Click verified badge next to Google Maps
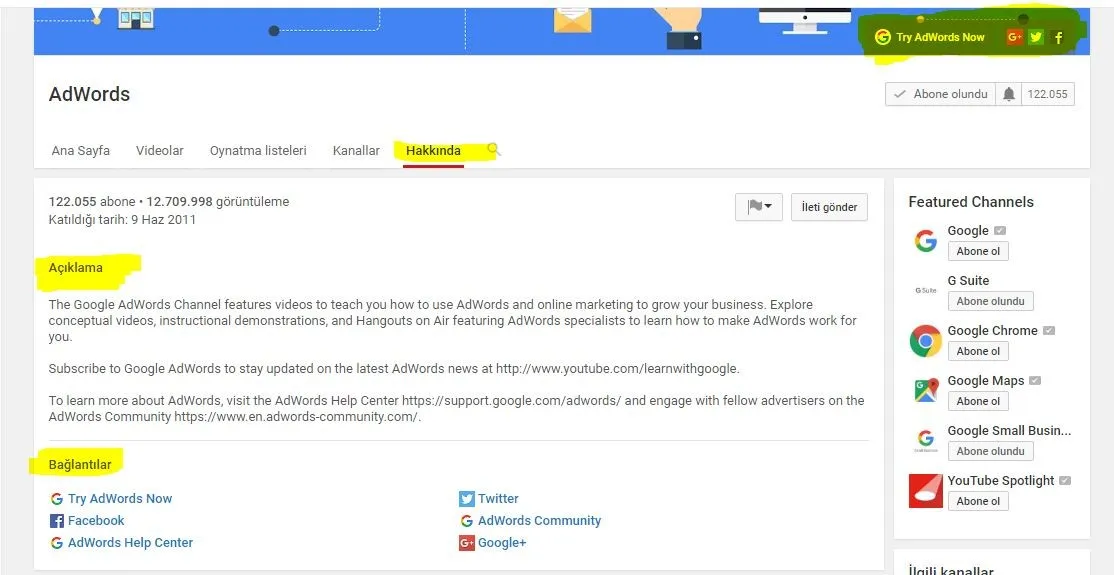 (x=1035, y=381)
